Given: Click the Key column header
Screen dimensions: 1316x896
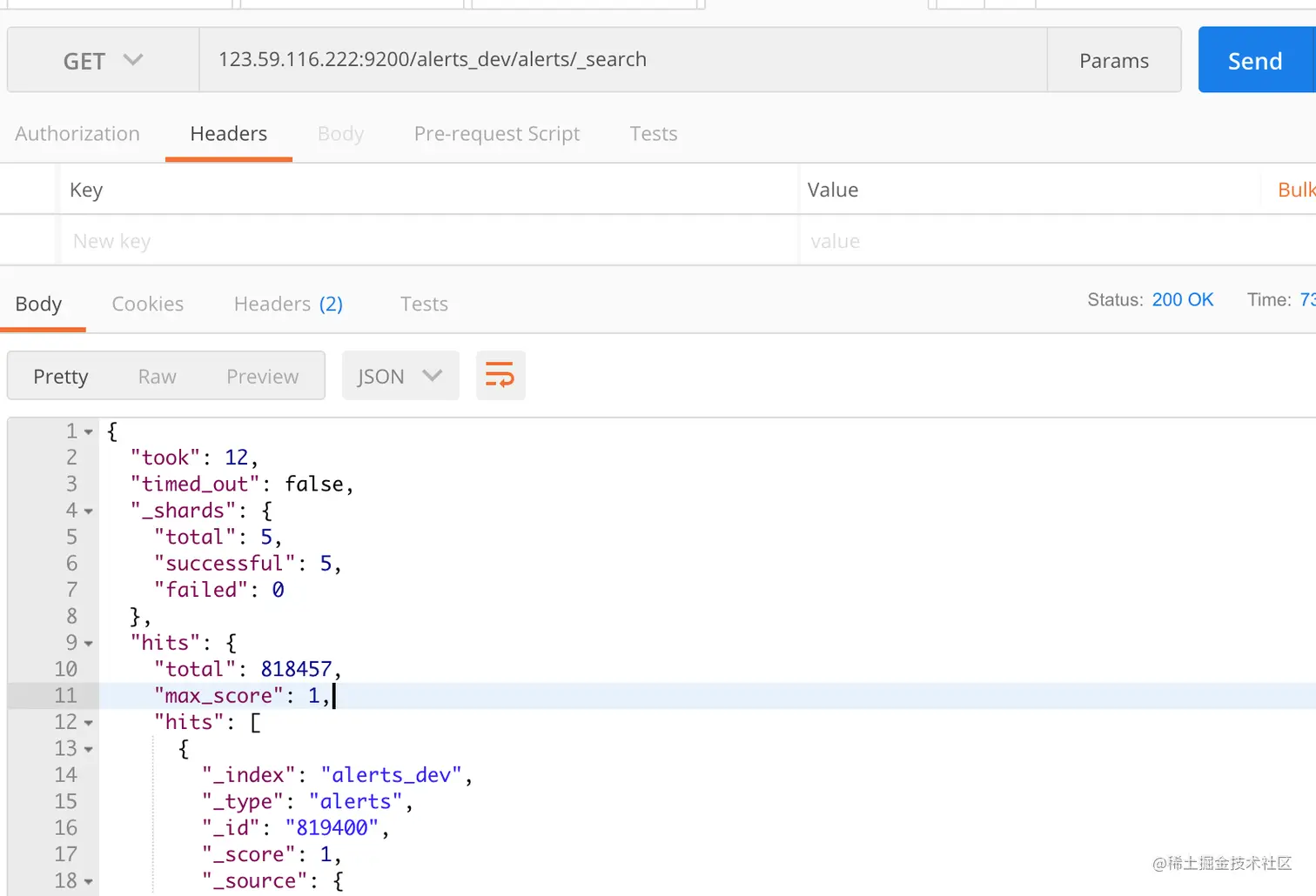Looking at the screenshot, I should tap(86, 190).
